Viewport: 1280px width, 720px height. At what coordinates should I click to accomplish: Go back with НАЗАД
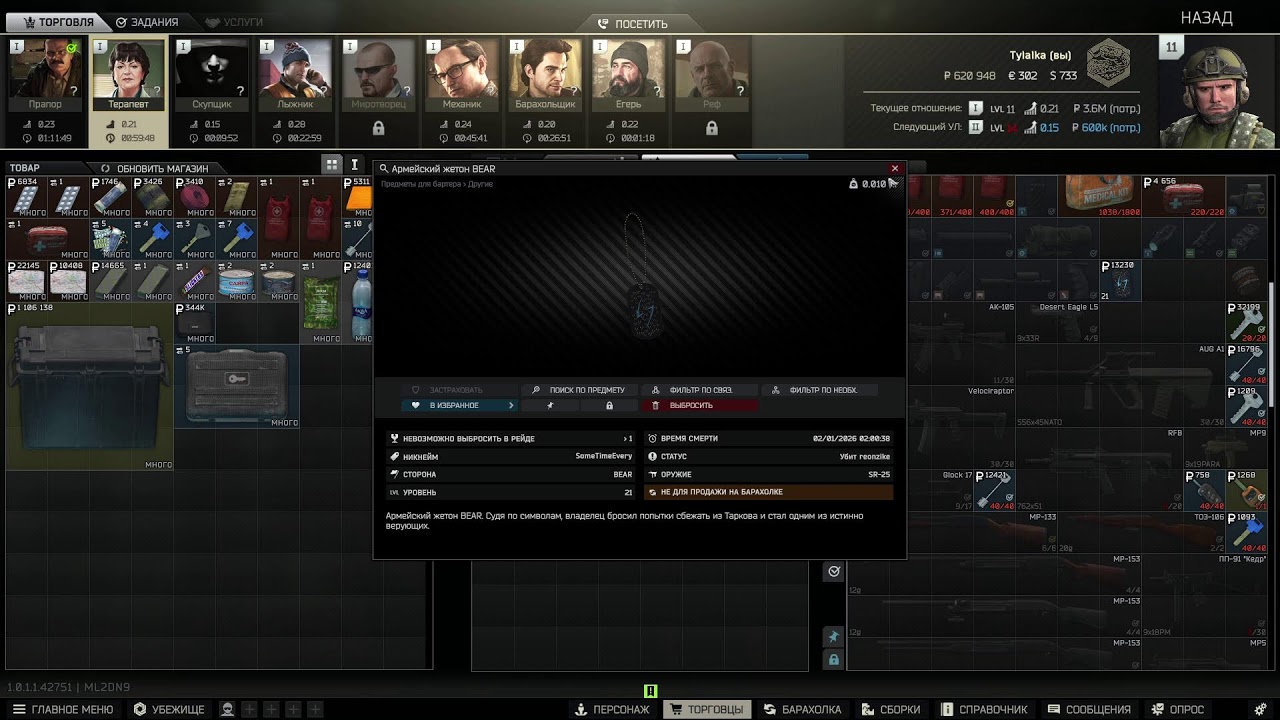coord(1206,18)
